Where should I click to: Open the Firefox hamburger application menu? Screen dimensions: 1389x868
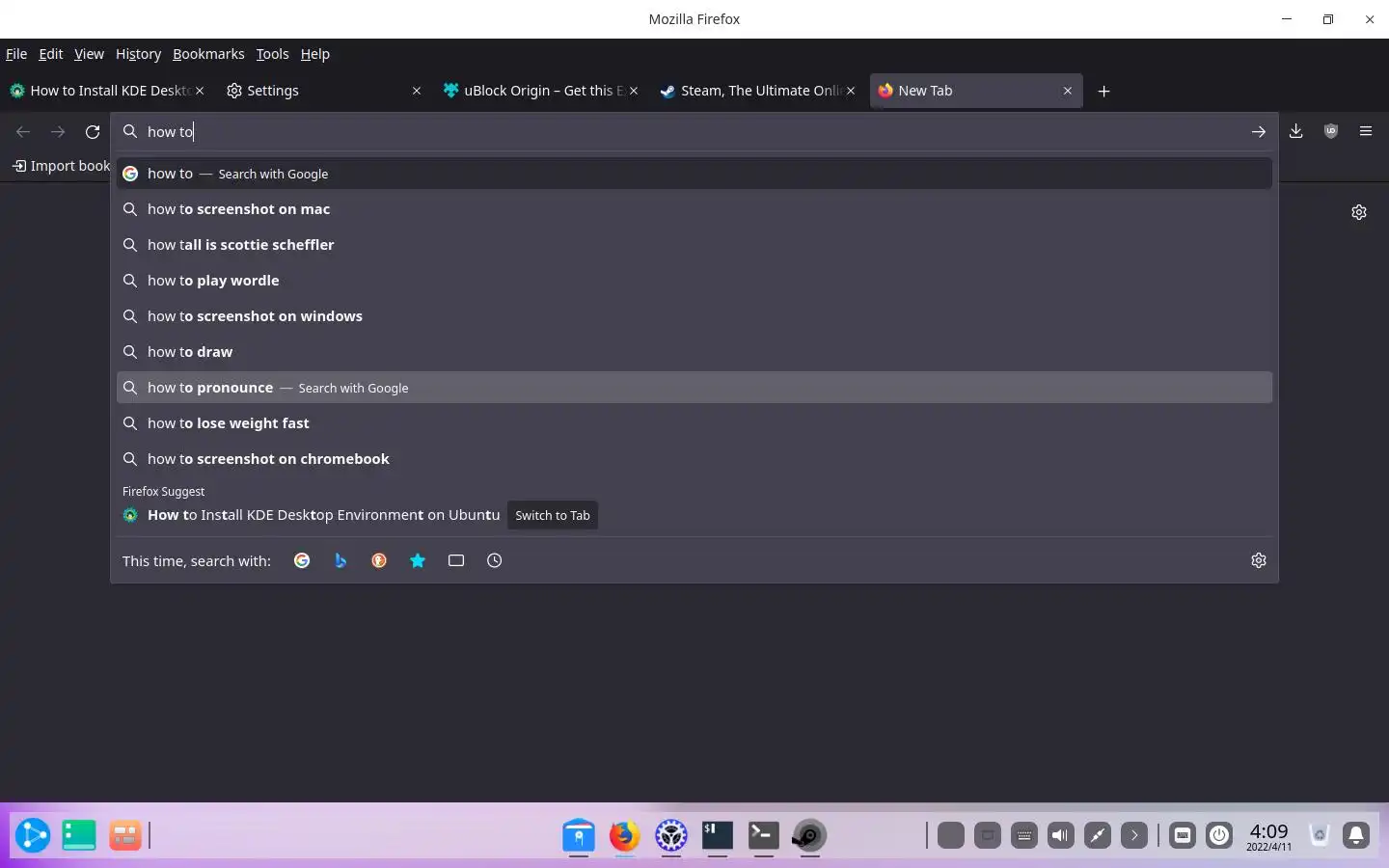[1366, 131]
